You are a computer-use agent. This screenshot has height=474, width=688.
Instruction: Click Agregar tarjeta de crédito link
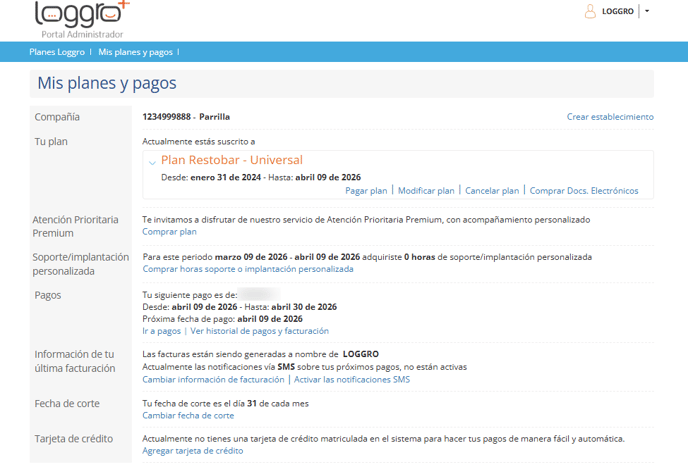193,451
